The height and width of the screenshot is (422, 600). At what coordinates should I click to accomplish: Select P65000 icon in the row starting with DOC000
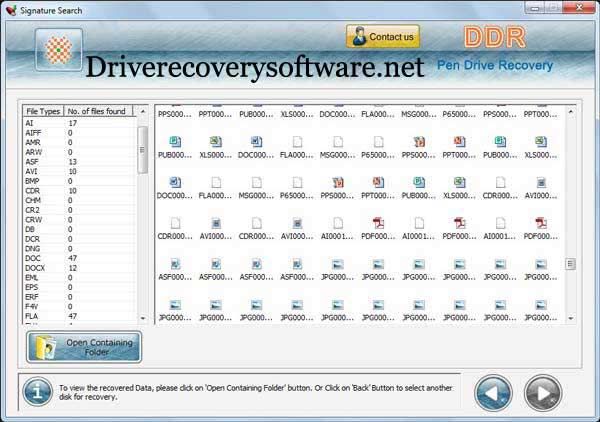[x=297, y=182]
